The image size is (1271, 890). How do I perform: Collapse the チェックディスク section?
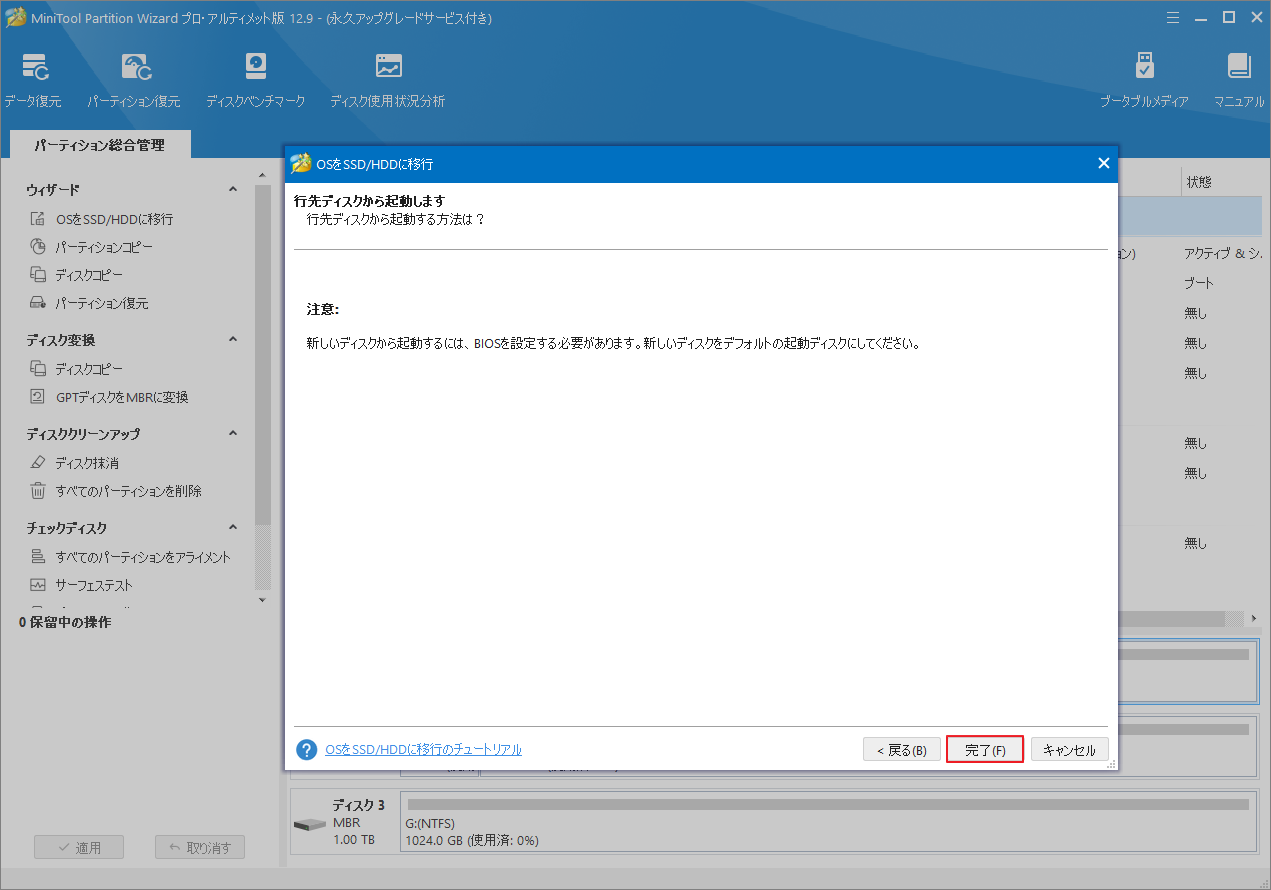pos(233,528)
